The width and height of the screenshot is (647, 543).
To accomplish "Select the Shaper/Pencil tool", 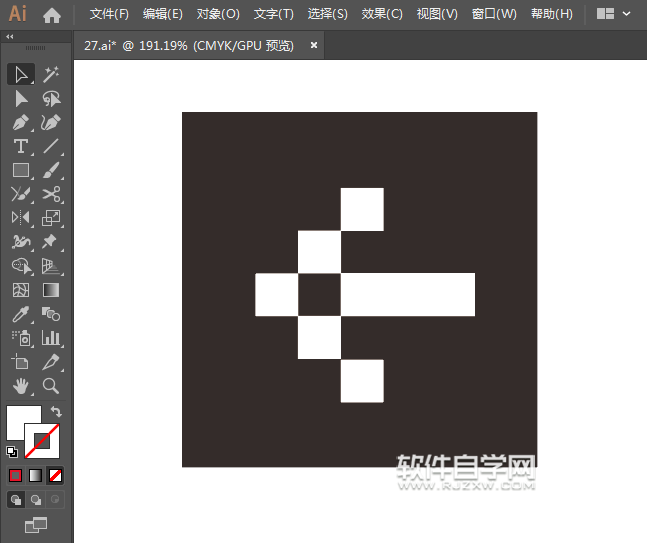I will (21, 194).
